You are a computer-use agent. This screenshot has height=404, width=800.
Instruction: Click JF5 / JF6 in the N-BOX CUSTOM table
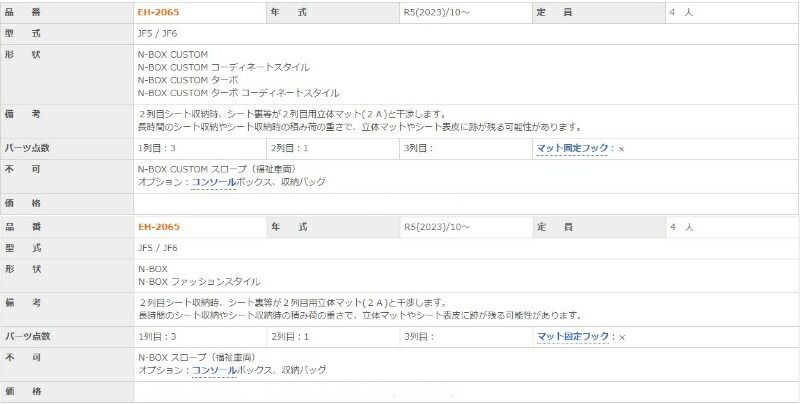(157, 34)
